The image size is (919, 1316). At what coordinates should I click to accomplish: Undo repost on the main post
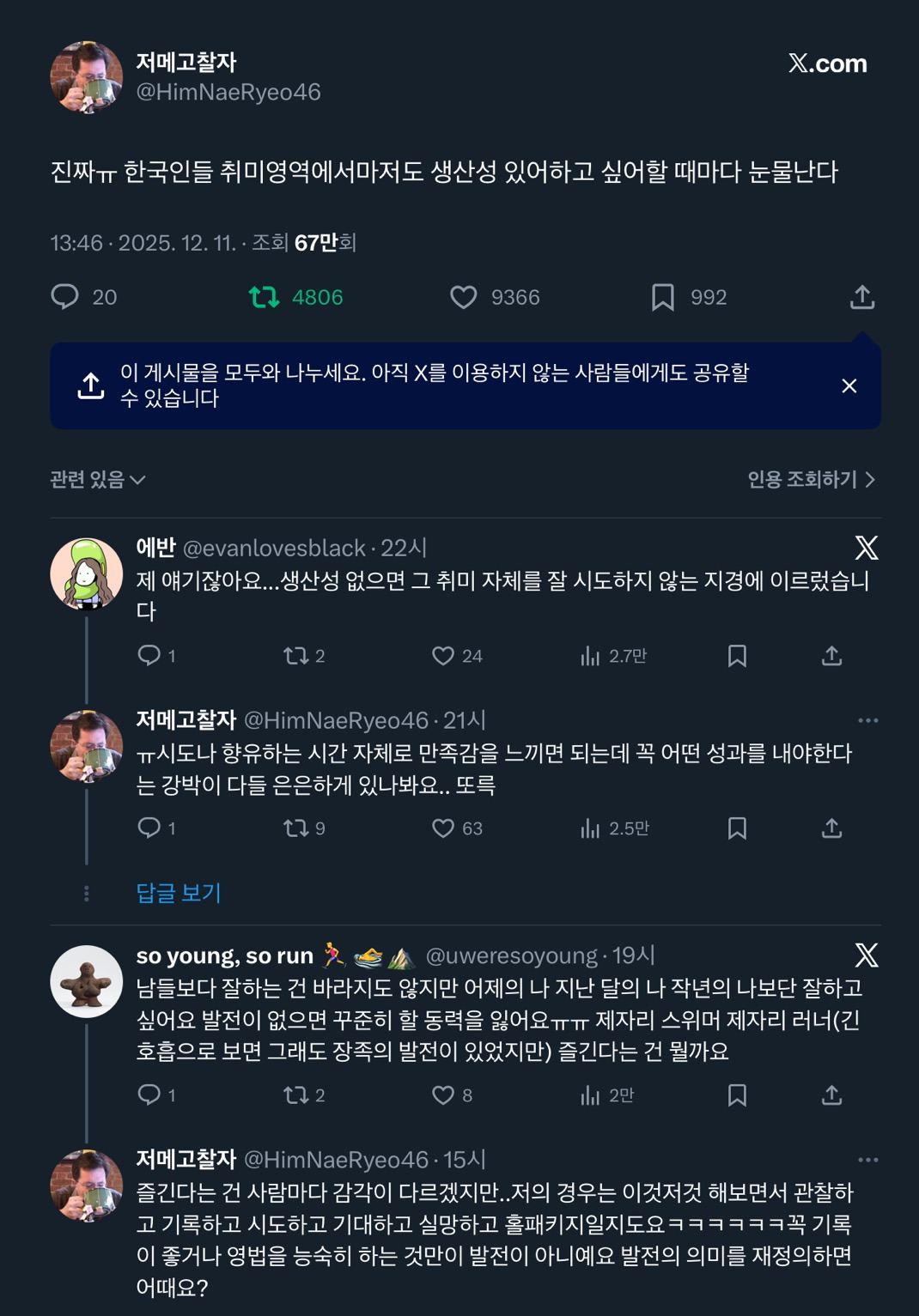pos(264,297)
